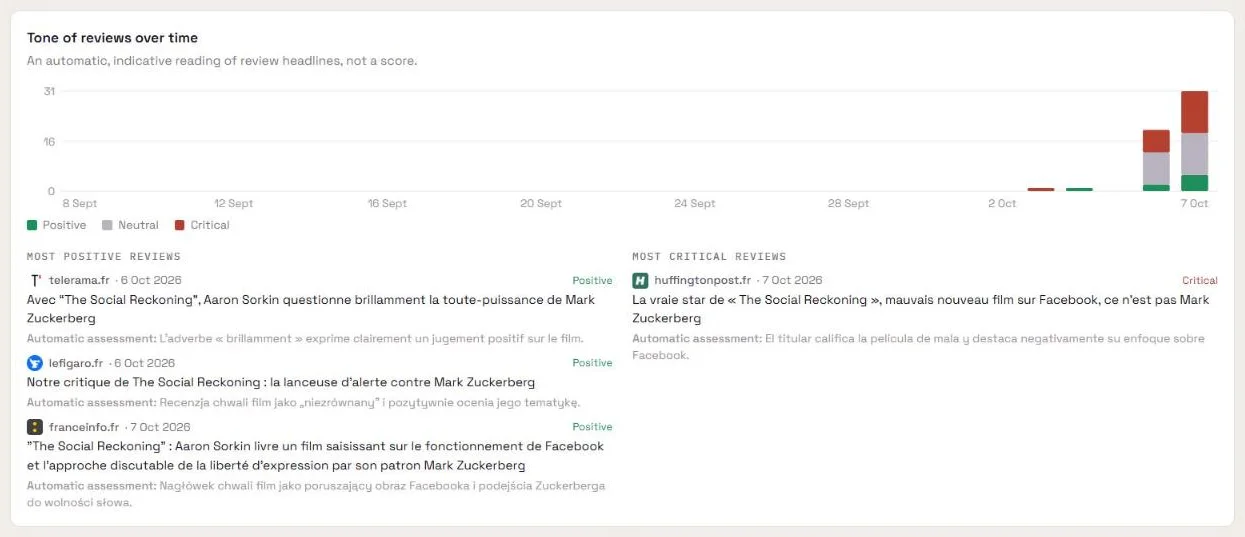This screenshot has height=537, width=1245.
Task: Click the red segment of the 6 Oct bar
Action: pyautogui.click(x=1156, y=141)
